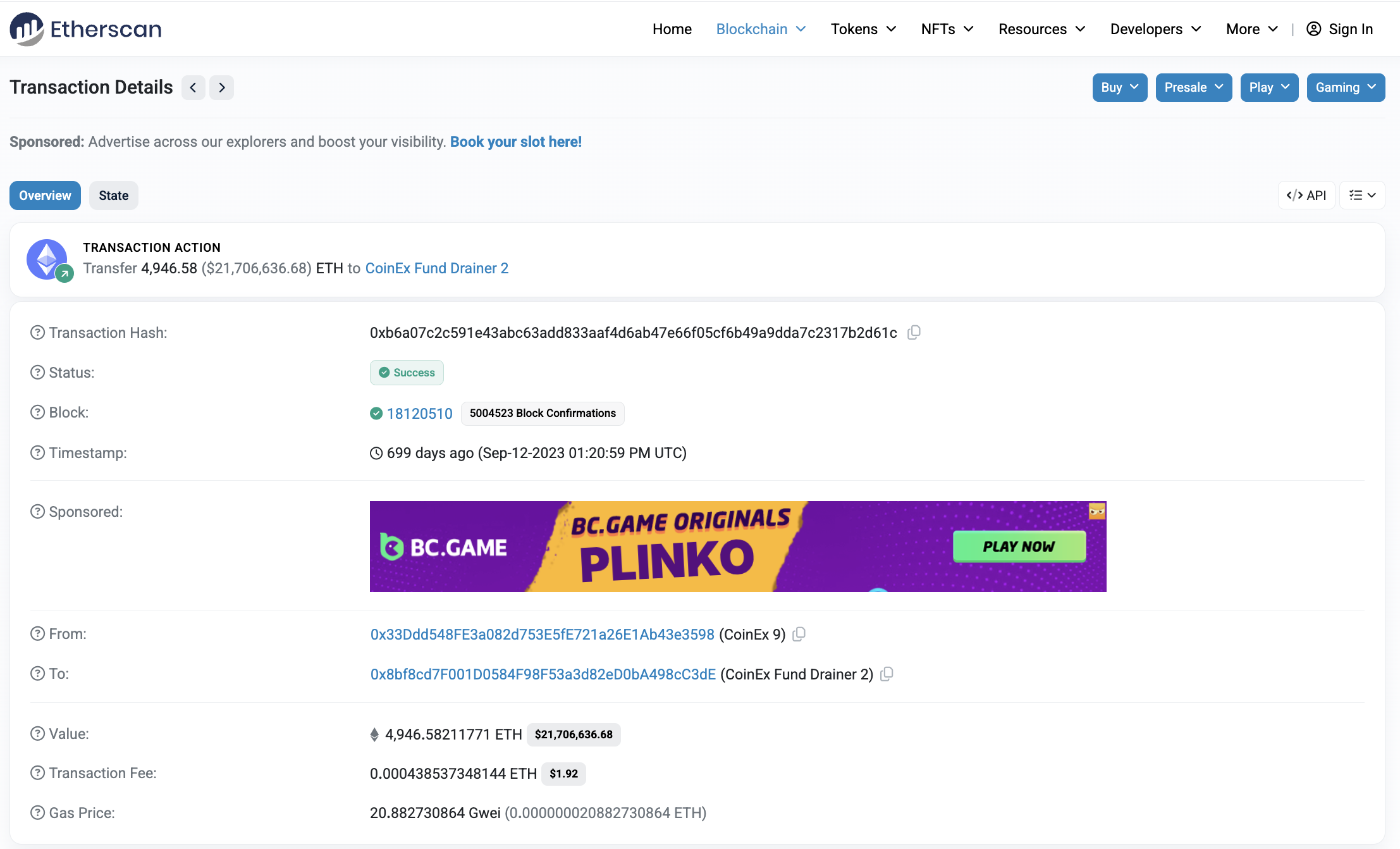Copy the To address icon
1400x849 pixels.
(x=887, y=674)
